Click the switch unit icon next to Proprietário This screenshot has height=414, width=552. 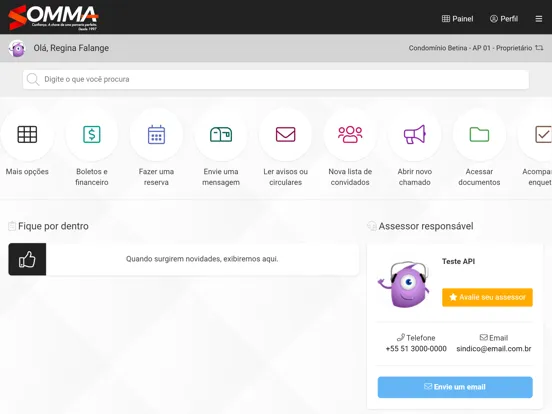click(x=539, y=48)
